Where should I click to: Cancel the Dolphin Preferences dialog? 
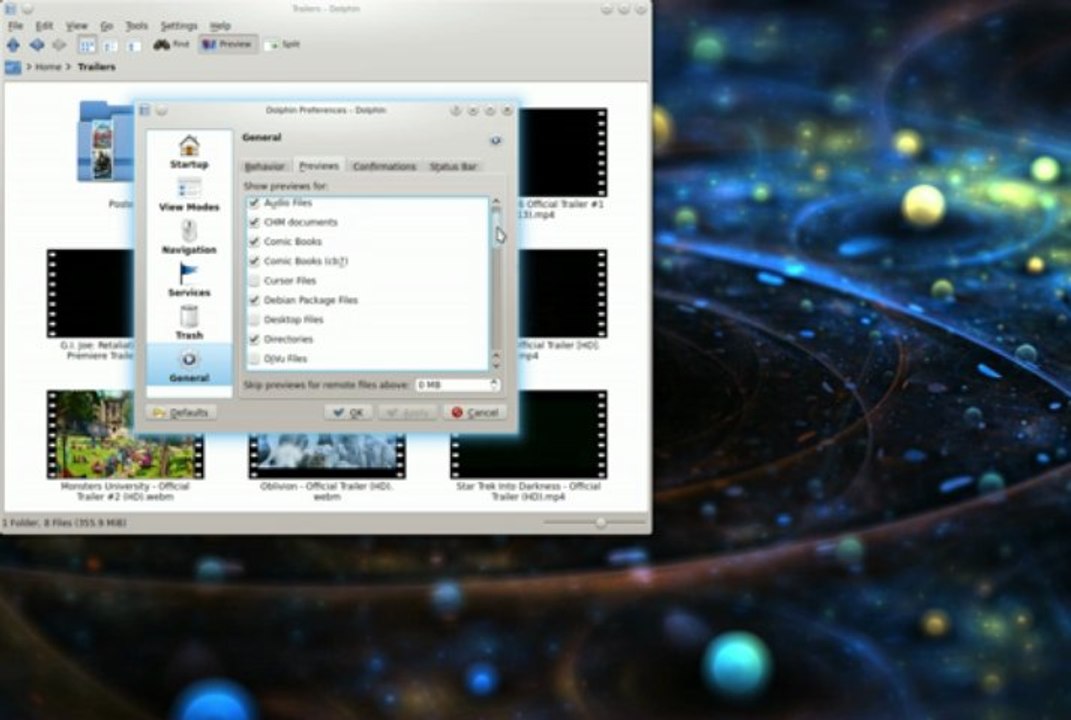click(475, 413)
